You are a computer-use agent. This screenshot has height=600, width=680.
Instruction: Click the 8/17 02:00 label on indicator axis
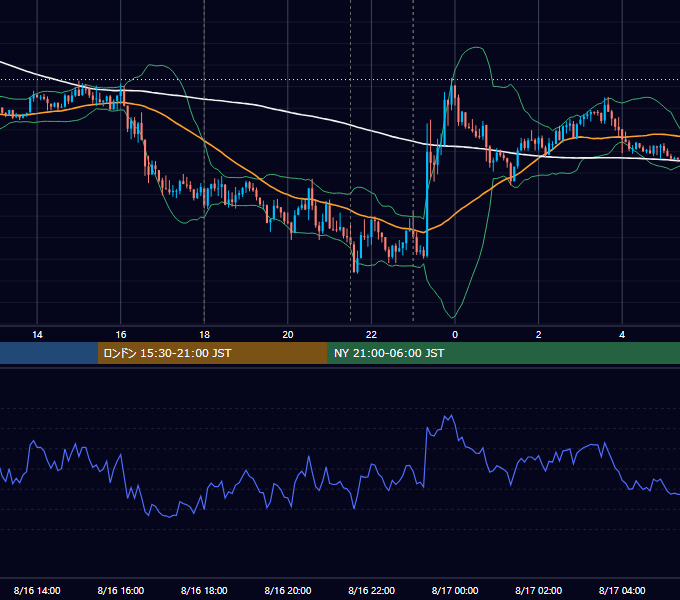pyautogui.click(x=539, y=590)
